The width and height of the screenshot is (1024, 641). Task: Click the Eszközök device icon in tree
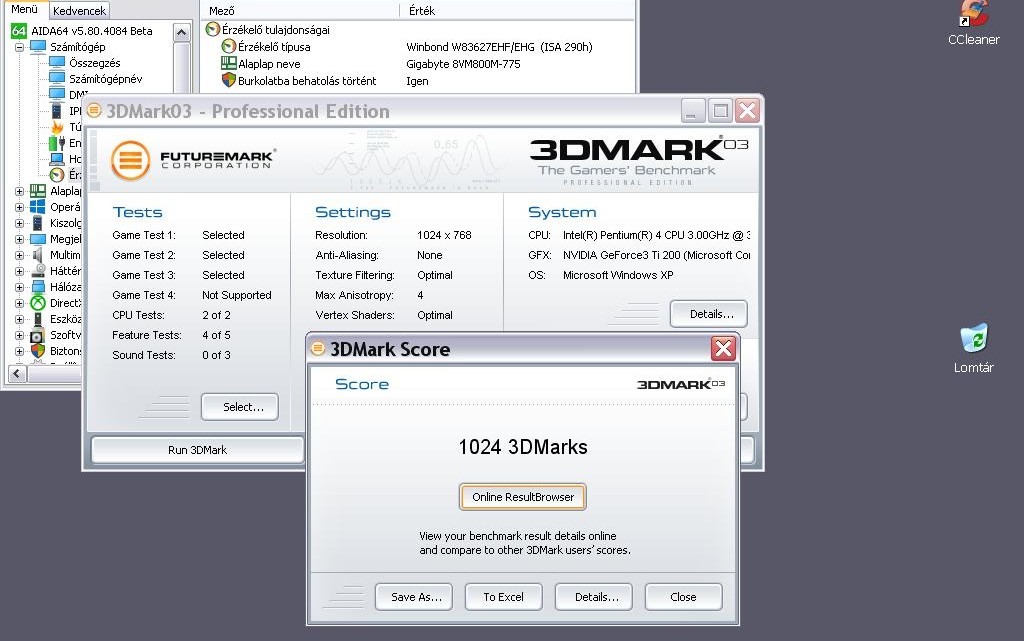pos(38,319)
